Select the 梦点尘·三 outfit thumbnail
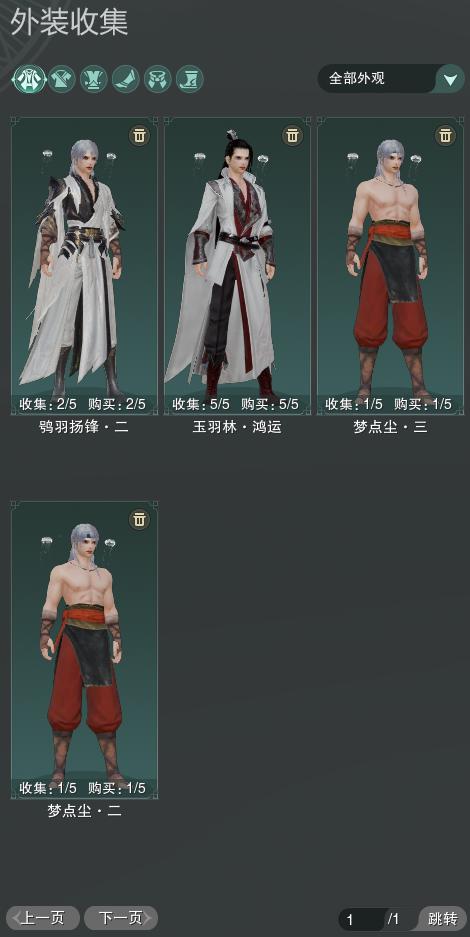This screenshot has height=937, width=470. tap(390, 266)
